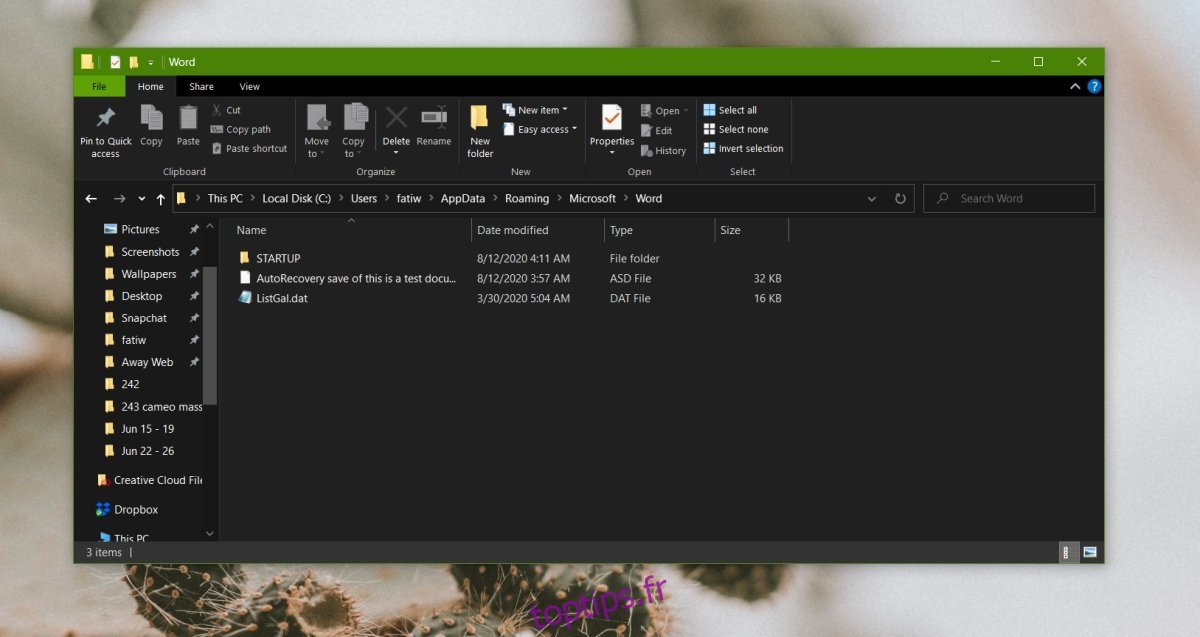The width and height of the screenshot is (1200, 637).
Task: Click Select all
Action: tap(730, 110)
